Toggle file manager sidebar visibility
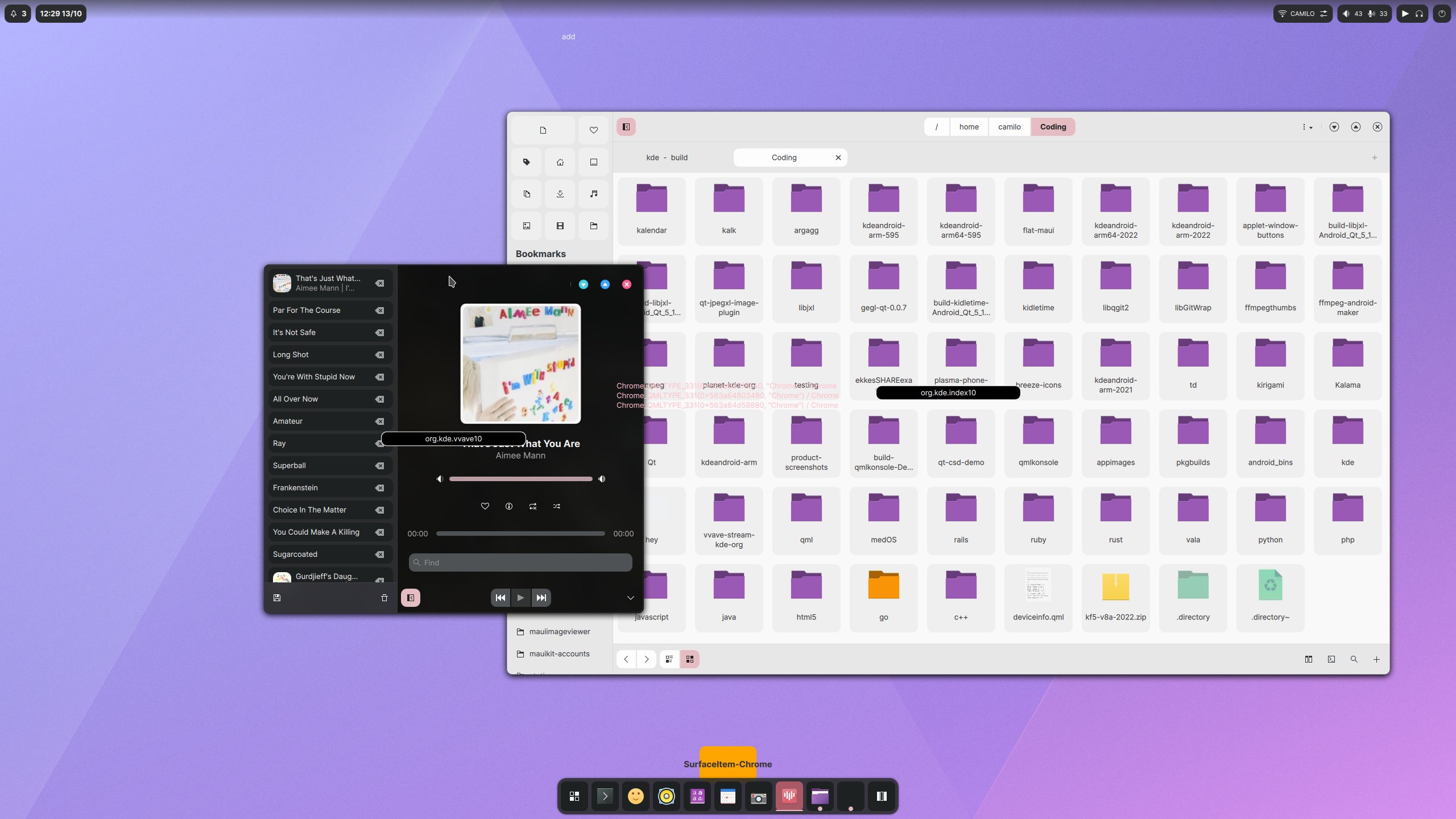This screenshot has width=1456, height=819. [x=626, y=127]
